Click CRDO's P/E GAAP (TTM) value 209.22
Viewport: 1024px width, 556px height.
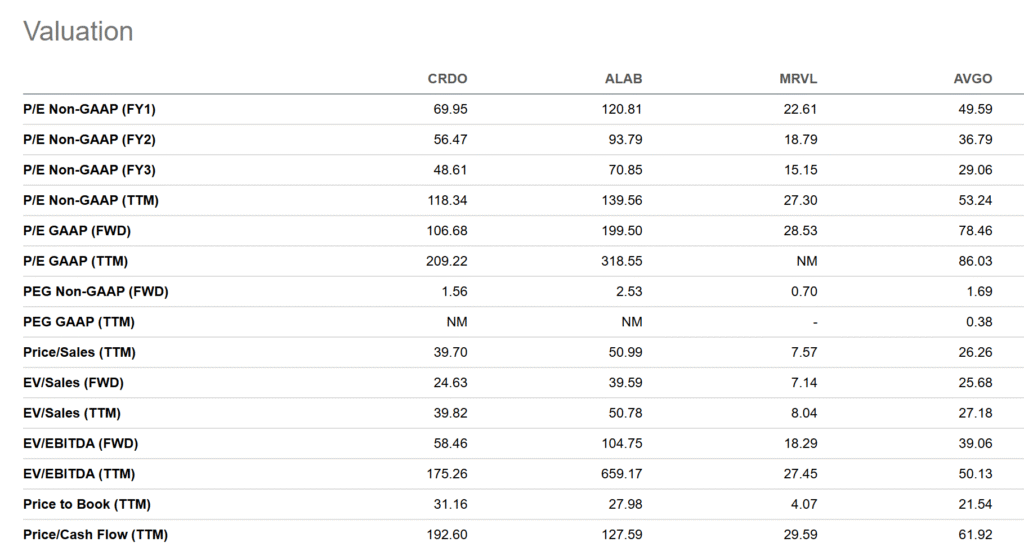point(447,261)
